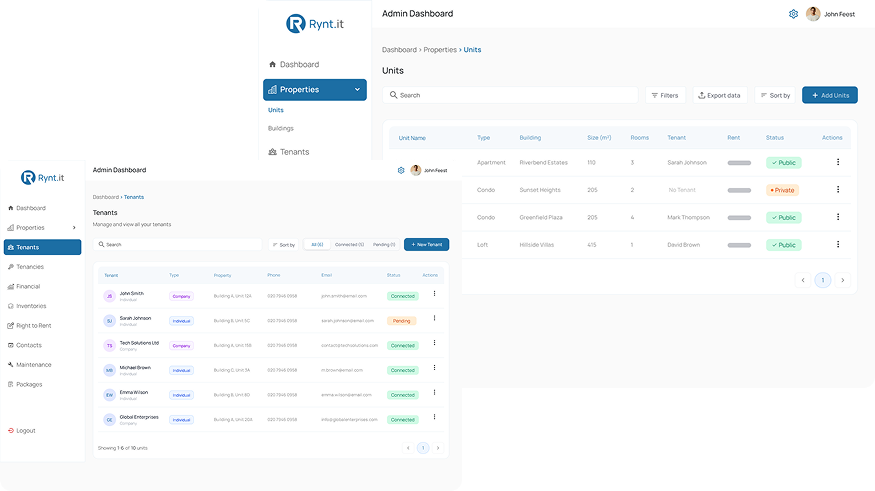875x491 pixels.
Task: Toggle Public status for Greenfield Plaza unit
Action: pyautogui.click(x=782, y=217)
